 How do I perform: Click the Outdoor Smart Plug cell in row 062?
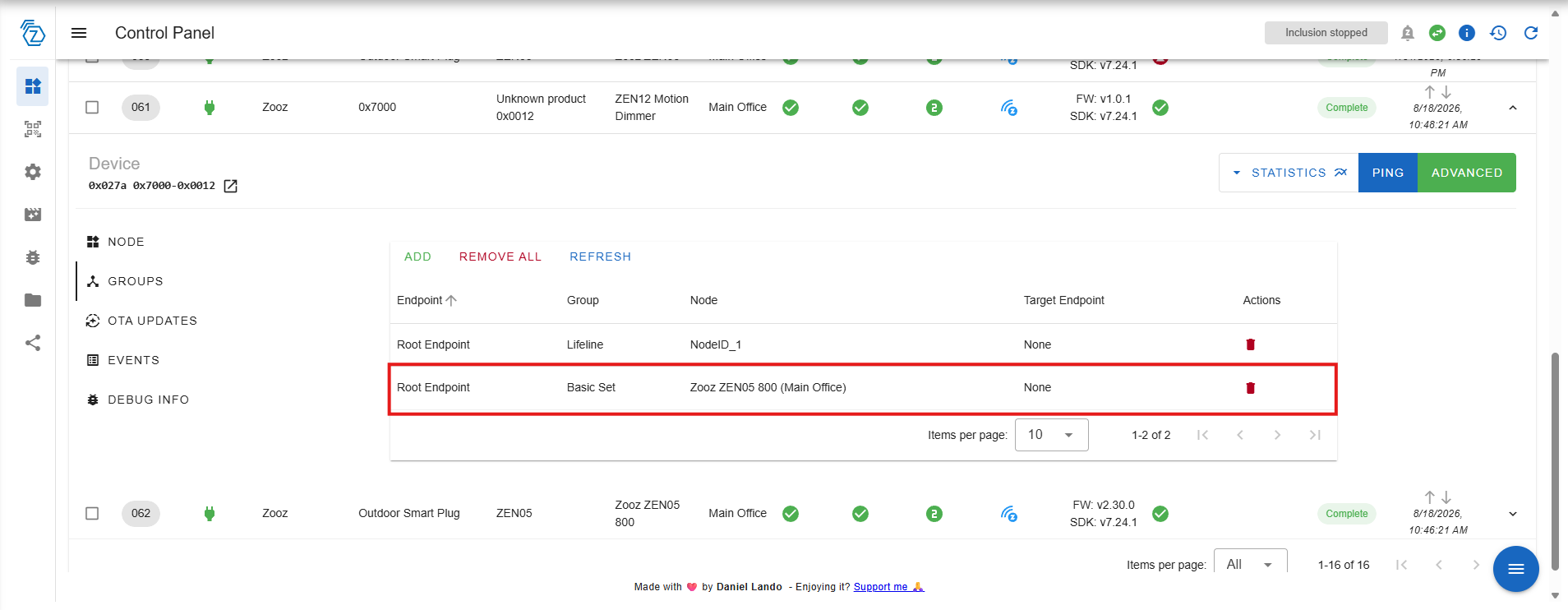click(409, 514)
